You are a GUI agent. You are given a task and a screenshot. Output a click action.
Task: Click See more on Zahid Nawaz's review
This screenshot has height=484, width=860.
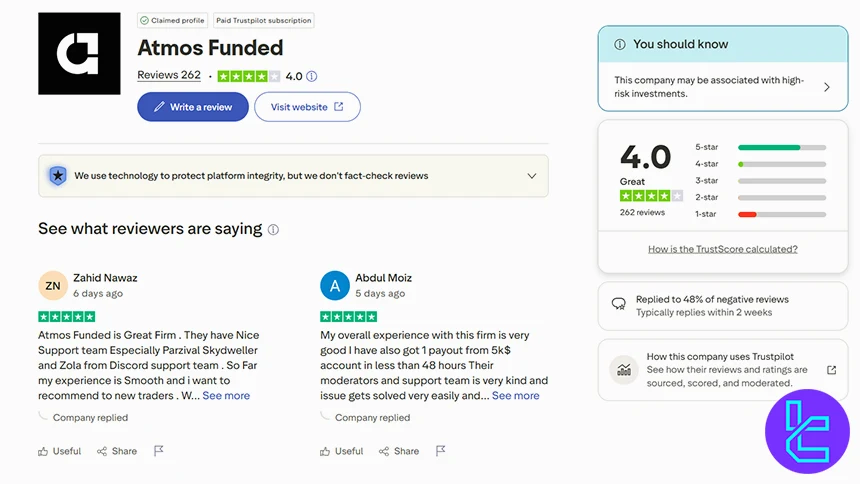point(226,396)
